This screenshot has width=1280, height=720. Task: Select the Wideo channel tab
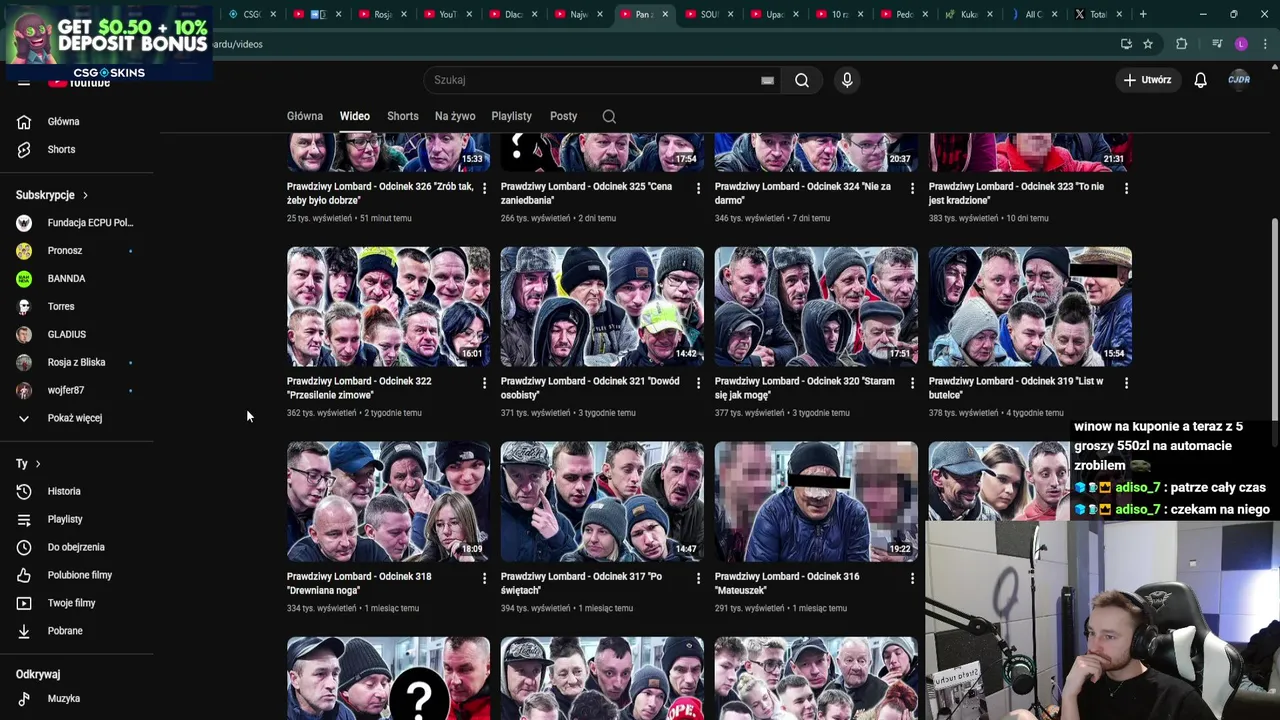355,116
